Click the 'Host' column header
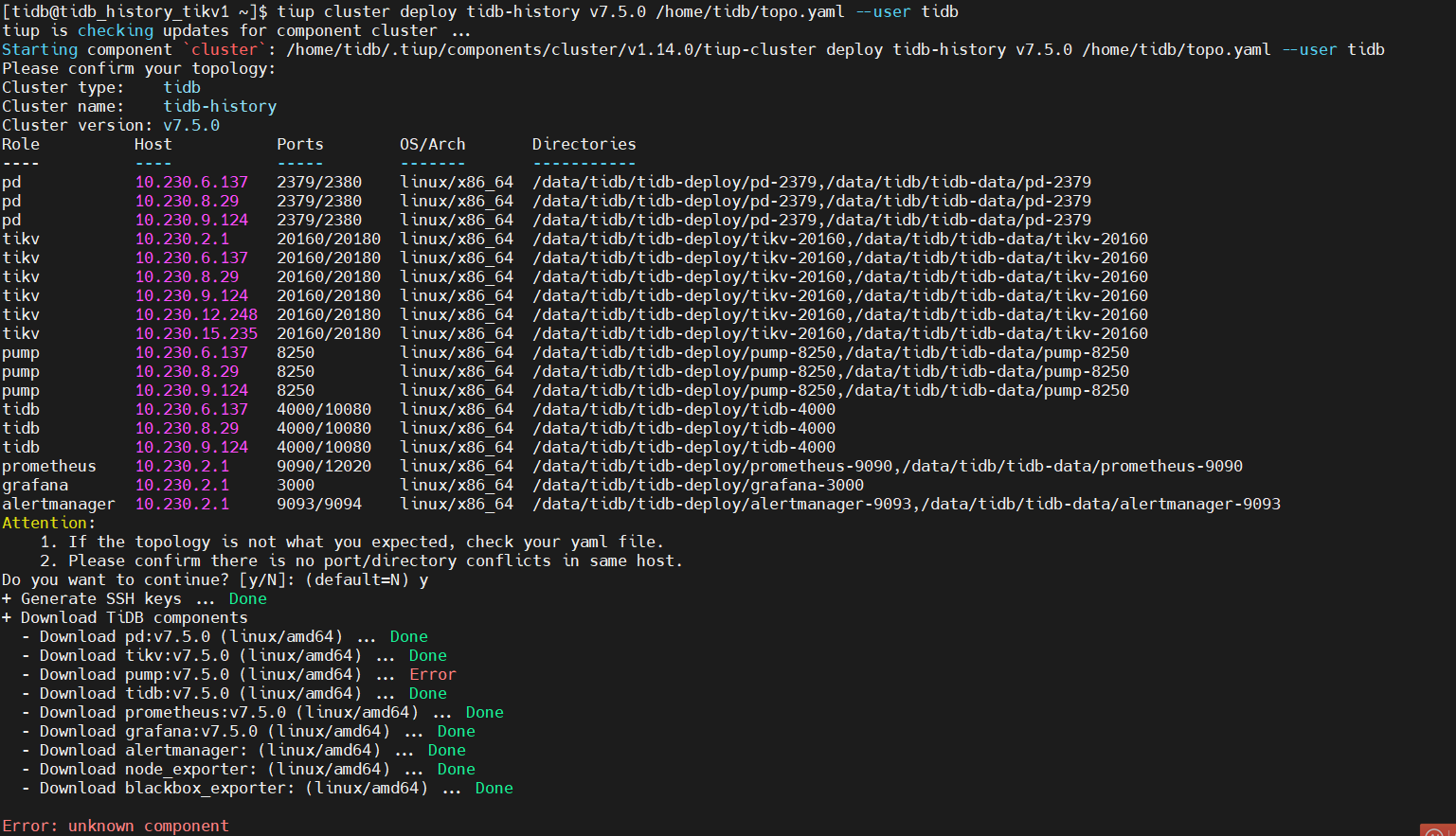1456x836 pixels. click(153, 144)
